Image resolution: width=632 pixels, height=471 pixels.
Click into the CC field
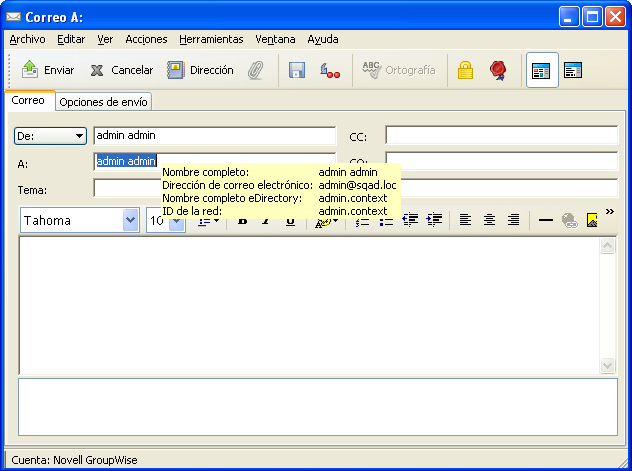(501, 135)
